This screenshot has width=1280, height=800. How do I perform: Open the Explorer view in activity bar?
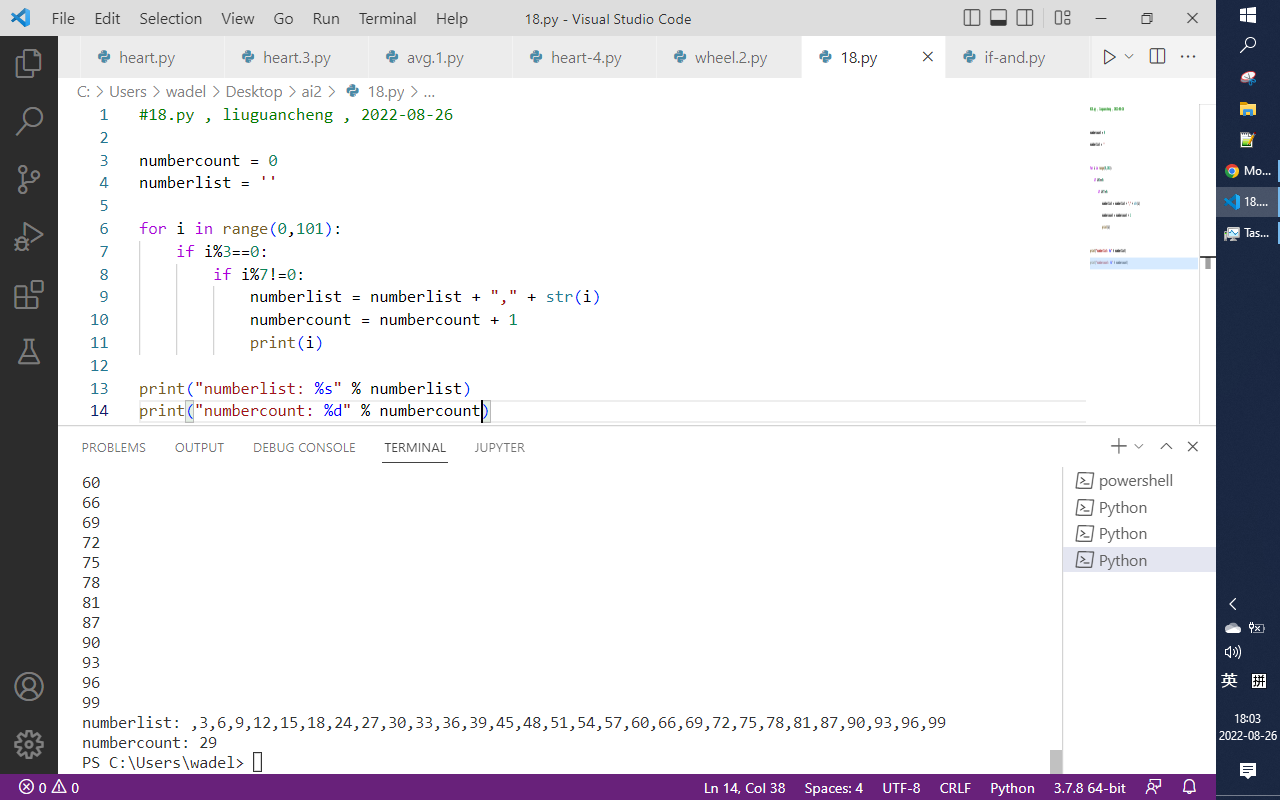pyautogui.click(x=29, y=63)
